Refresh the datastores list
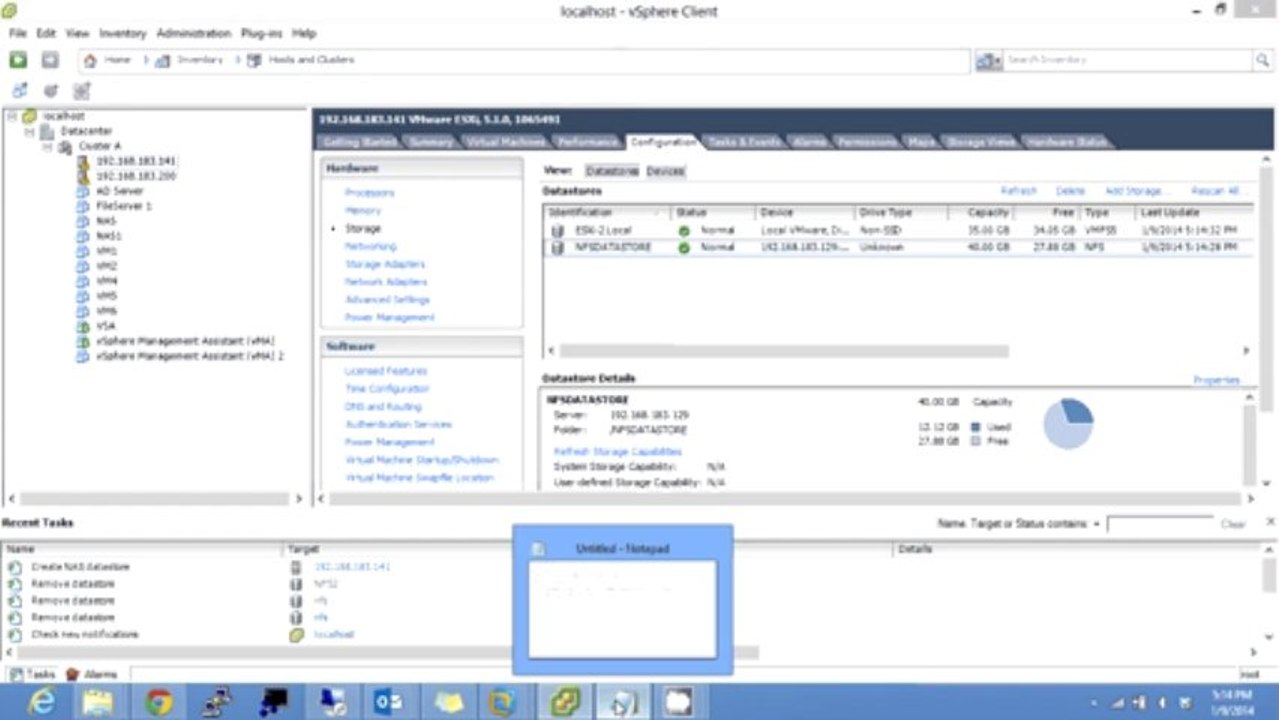 click(1018, 190)
